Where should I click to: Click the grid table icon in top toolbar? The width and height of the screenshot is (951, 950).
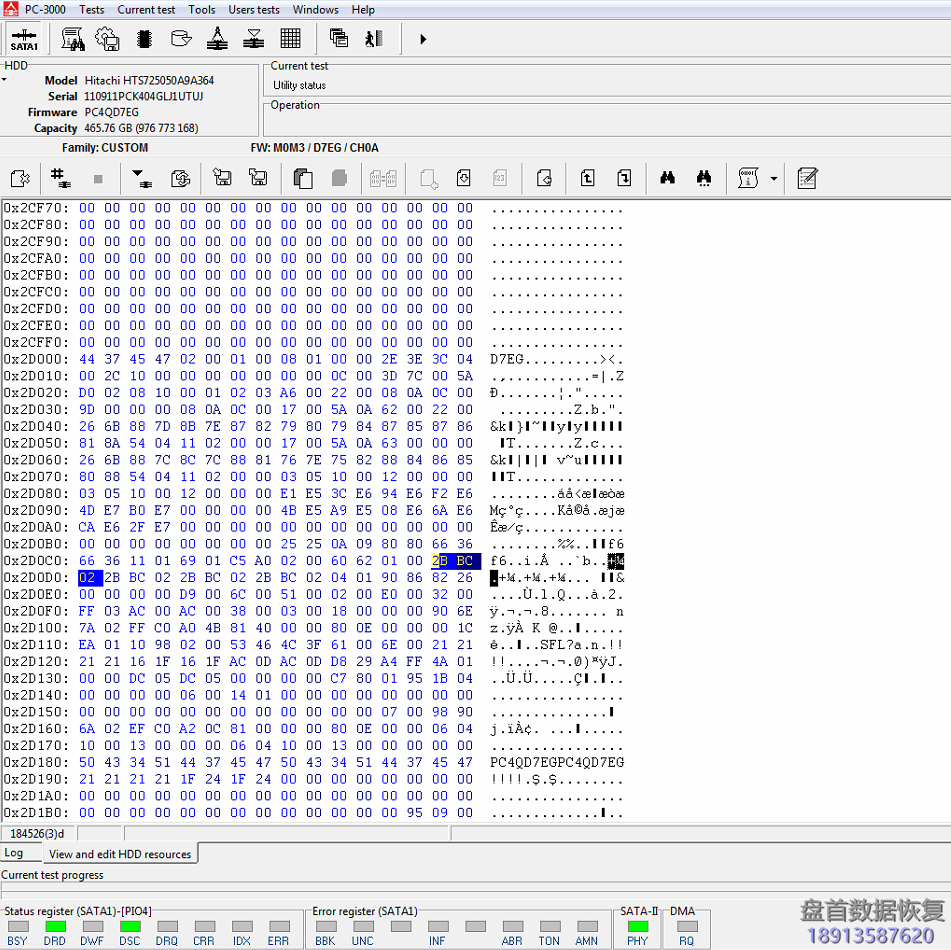tap(290, 39)
